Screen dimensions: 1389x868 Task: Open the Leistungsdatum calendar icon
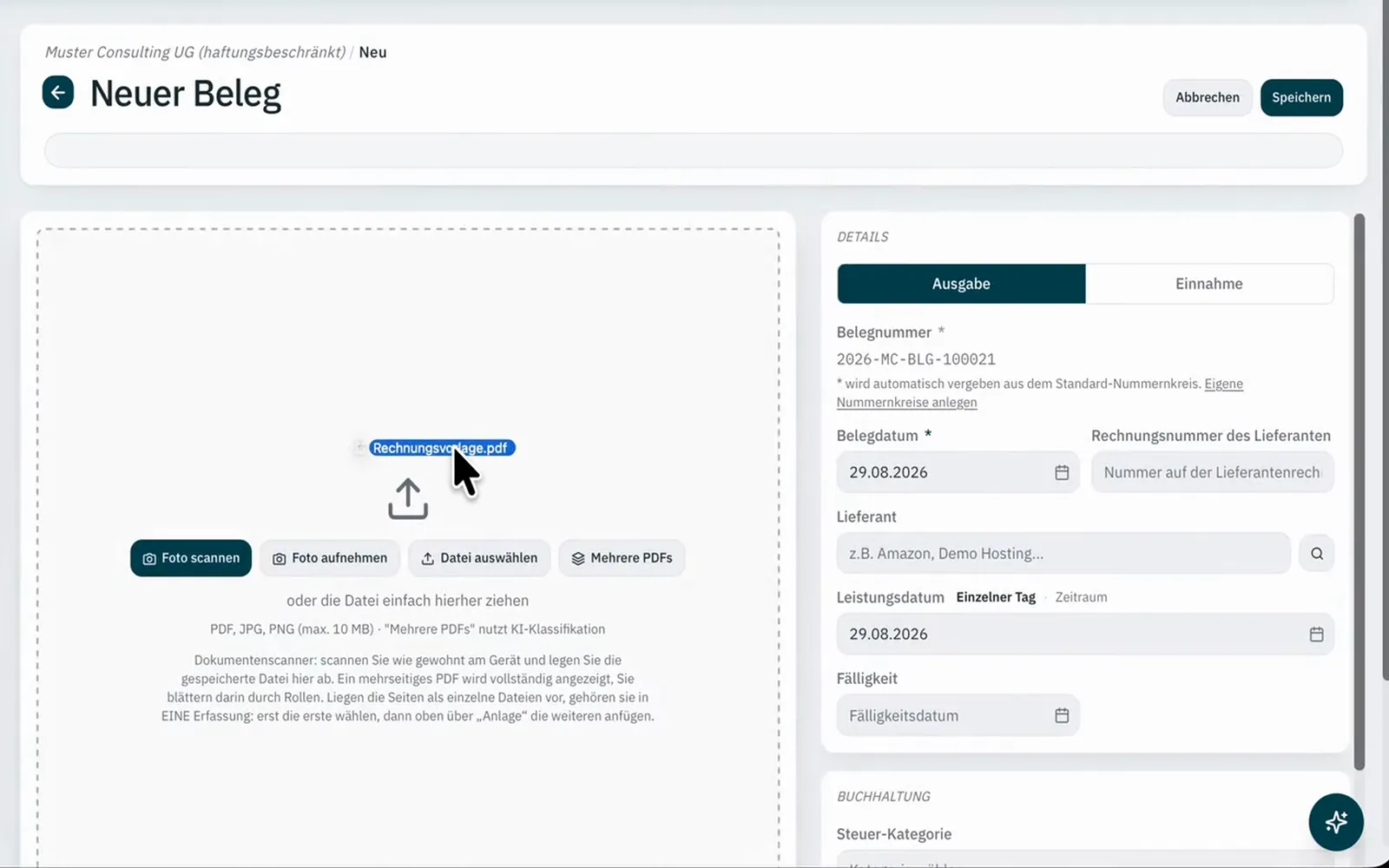tap(1316, 634)
